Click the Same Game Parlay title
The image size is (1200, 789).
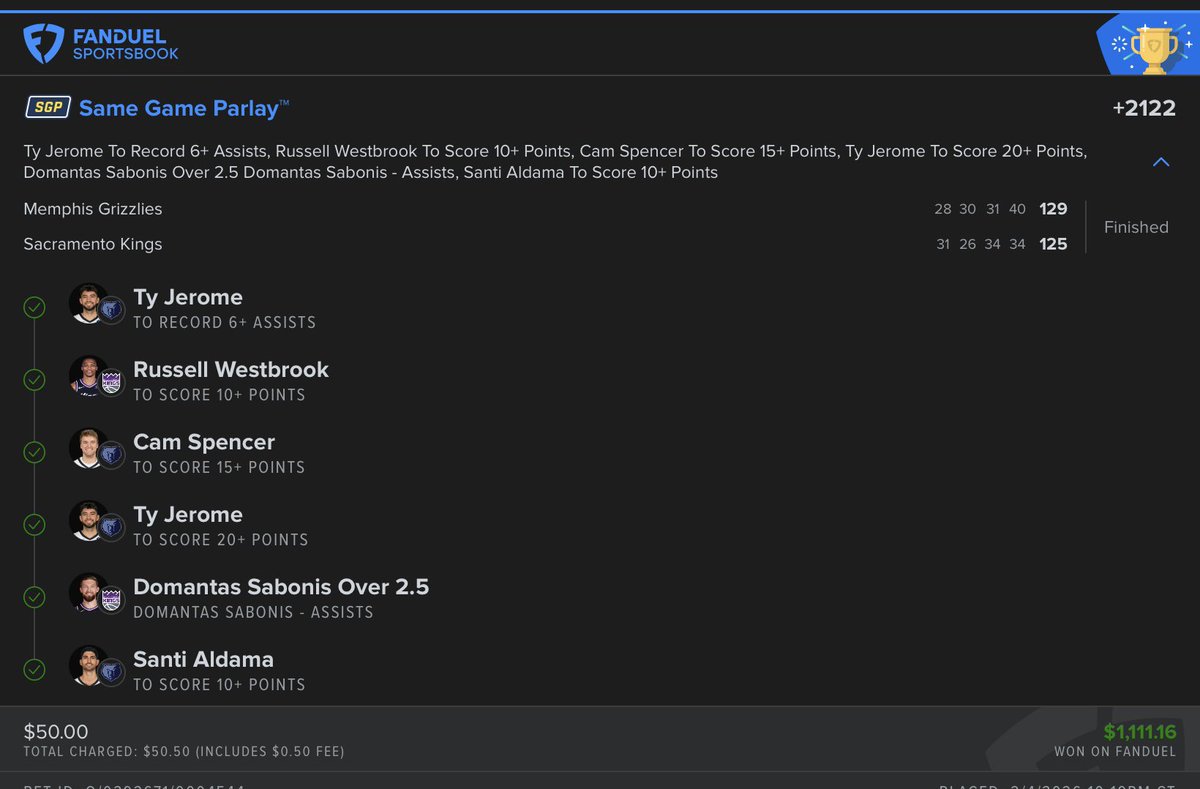click(x=184, y=108)
